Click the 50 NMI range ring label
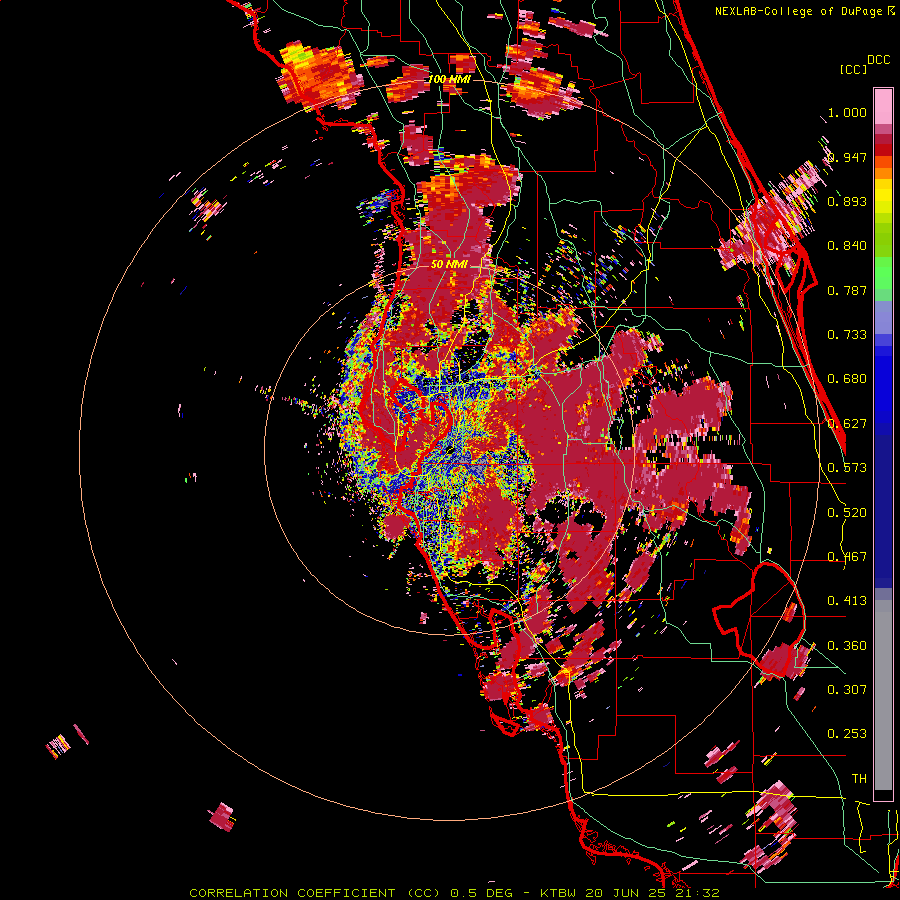 [x=449, y=265]
